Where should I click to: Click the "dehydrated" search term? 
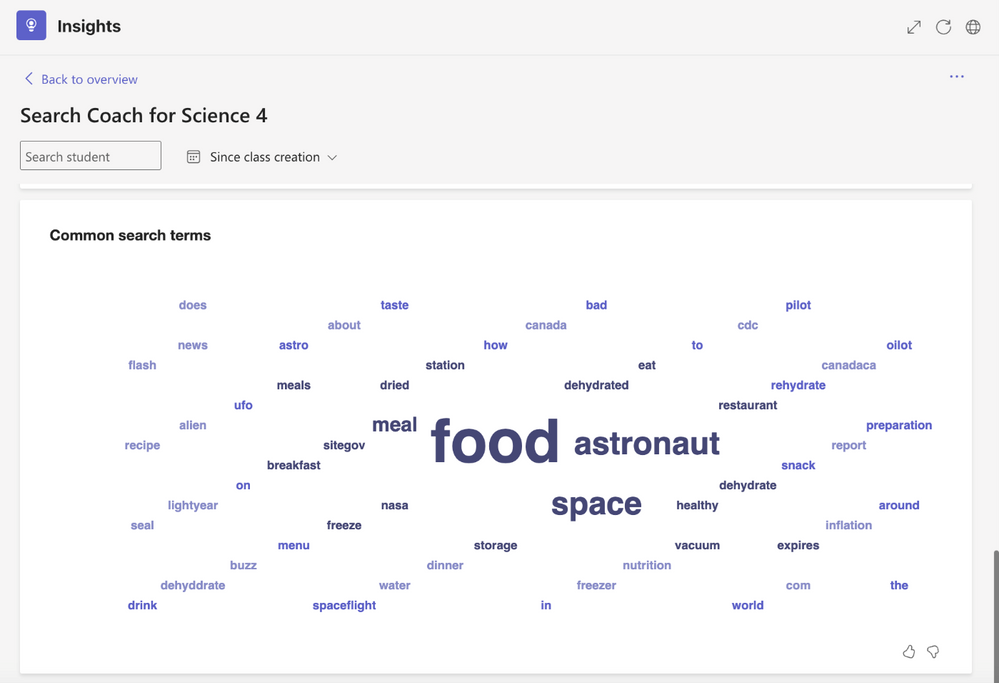pos(596,385)
